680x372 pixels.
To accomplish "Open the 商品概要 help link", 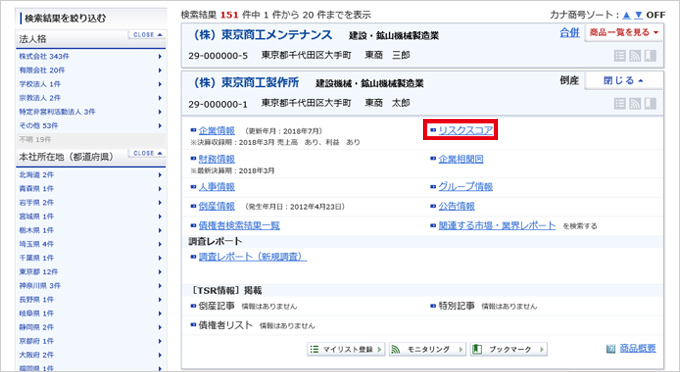I will pos(638,348).
